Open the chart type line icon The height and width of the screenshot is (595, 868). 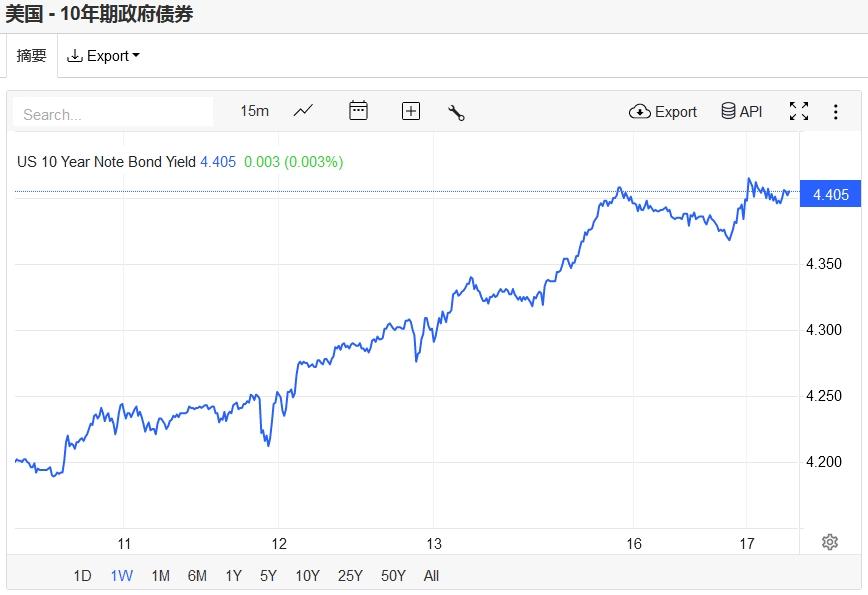[303, 111]
